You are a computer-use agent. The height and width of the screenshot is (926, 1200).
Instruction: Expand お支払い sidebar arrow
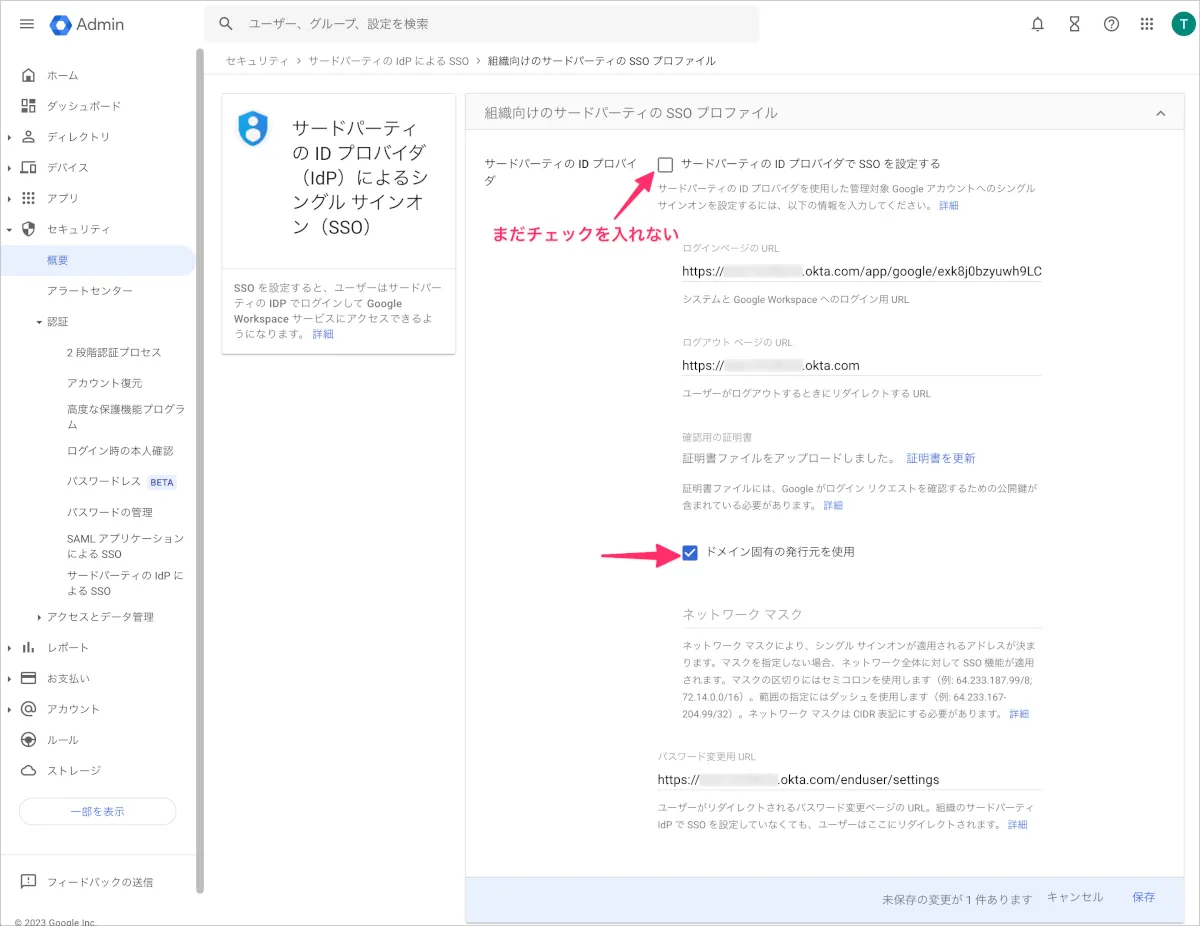pyautogui.click(x=9, y=678)
